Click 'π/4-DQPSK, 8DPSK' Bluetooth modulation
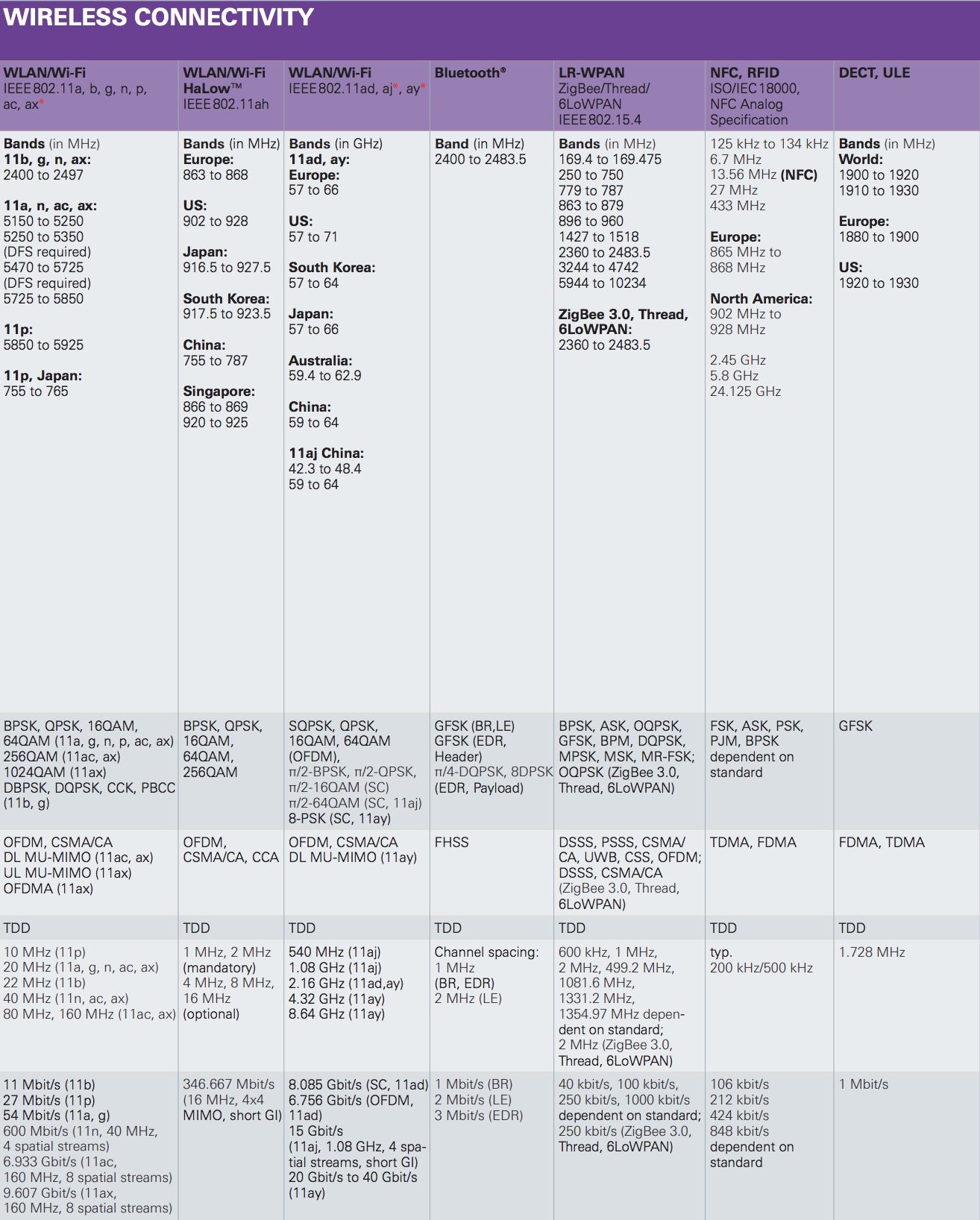980x1220 pixels. (x=494, y=773)
